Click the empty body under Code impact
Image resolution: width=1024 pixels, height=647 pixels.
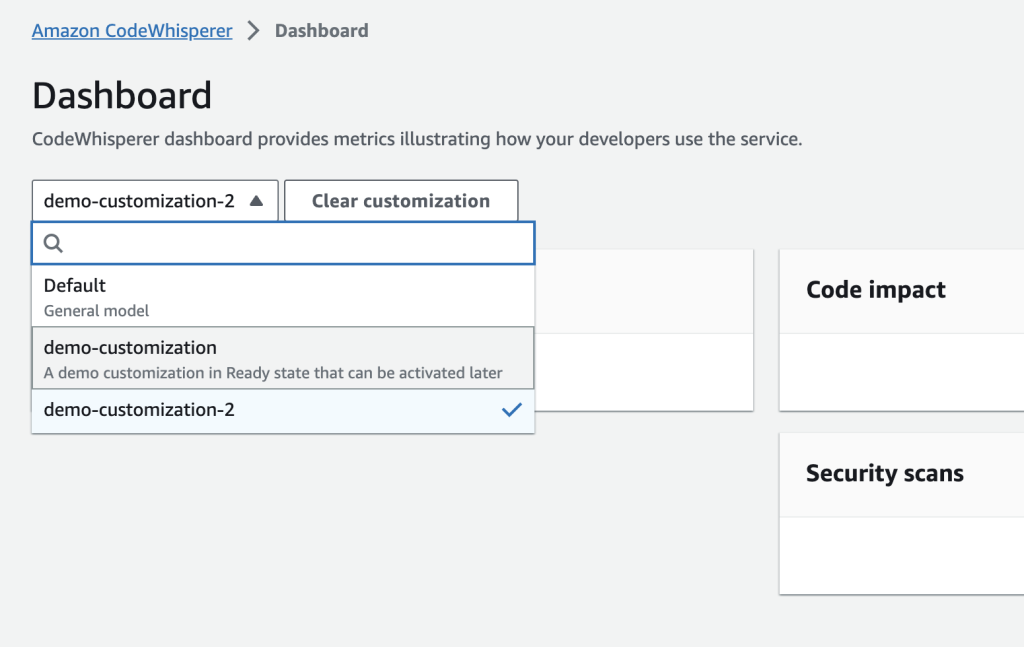[900, 372]
